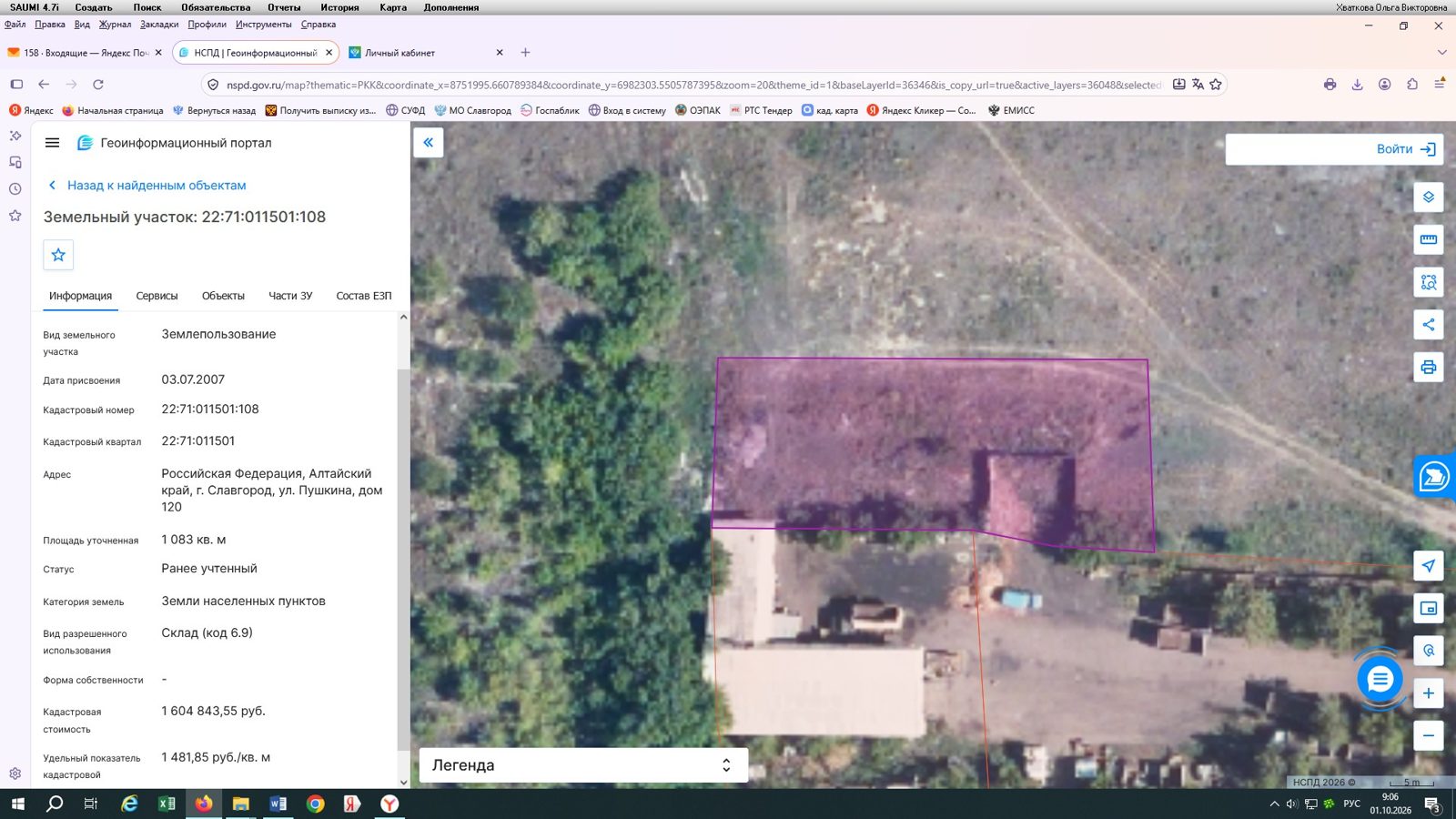Print the map with printer icon

tap(1428, 368)
